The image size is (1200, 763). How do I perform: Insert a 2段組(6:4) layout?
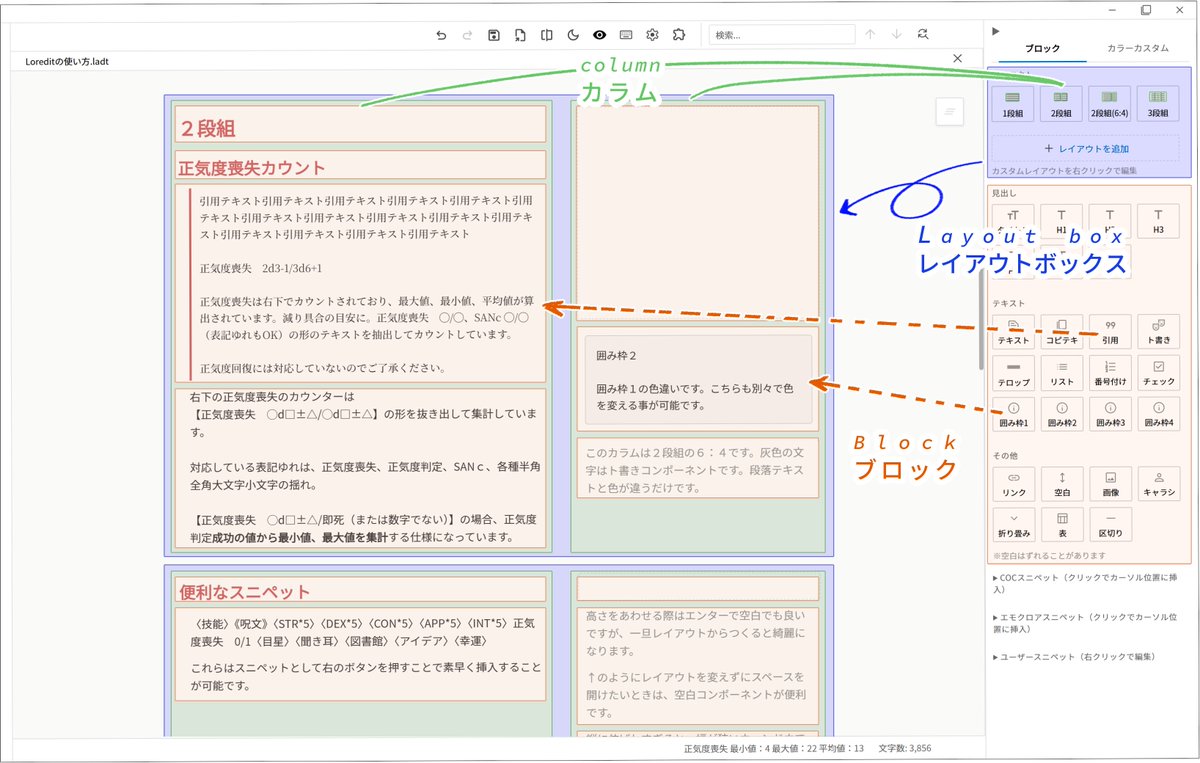(1109, 104)
